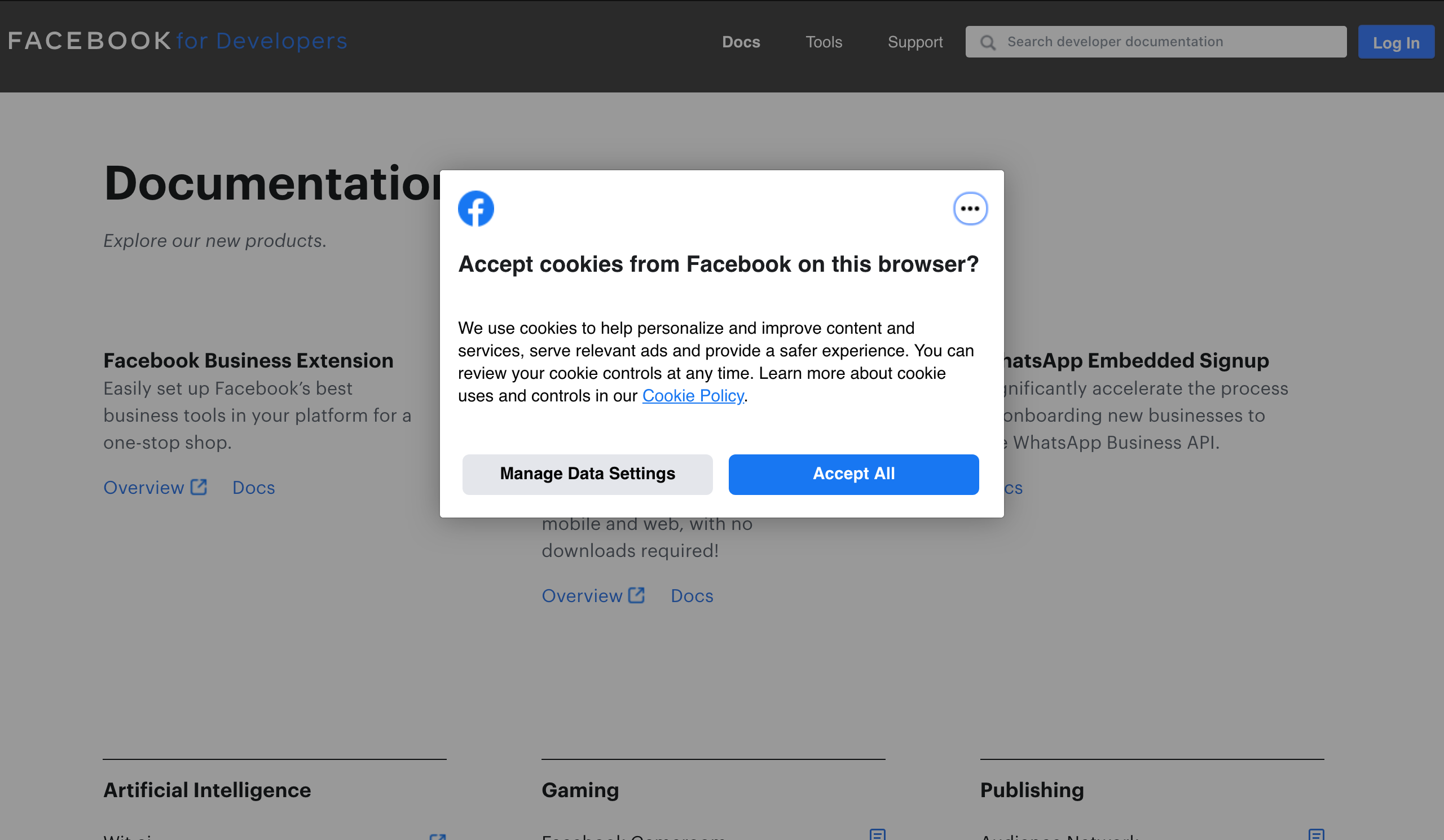Click Accept All cookies button

854,474
